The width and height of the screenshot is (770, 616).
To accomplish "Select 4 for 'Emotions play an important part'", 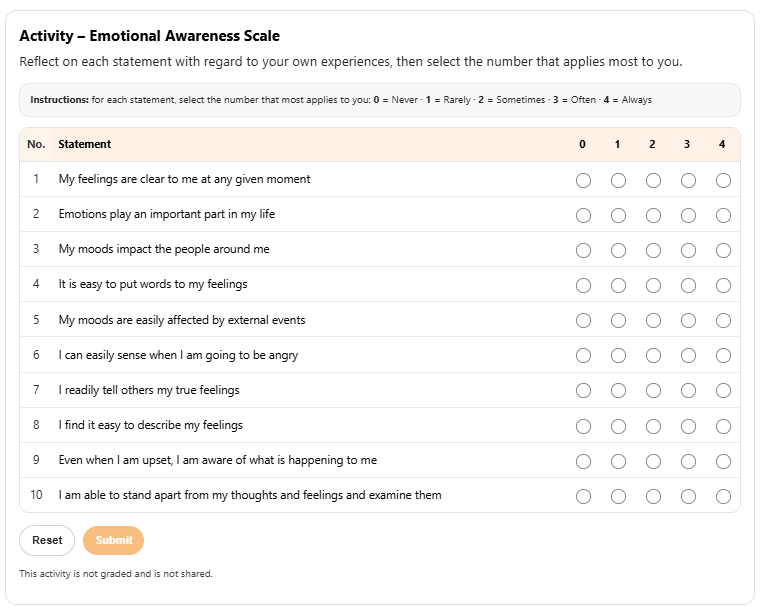I will 723,216.
